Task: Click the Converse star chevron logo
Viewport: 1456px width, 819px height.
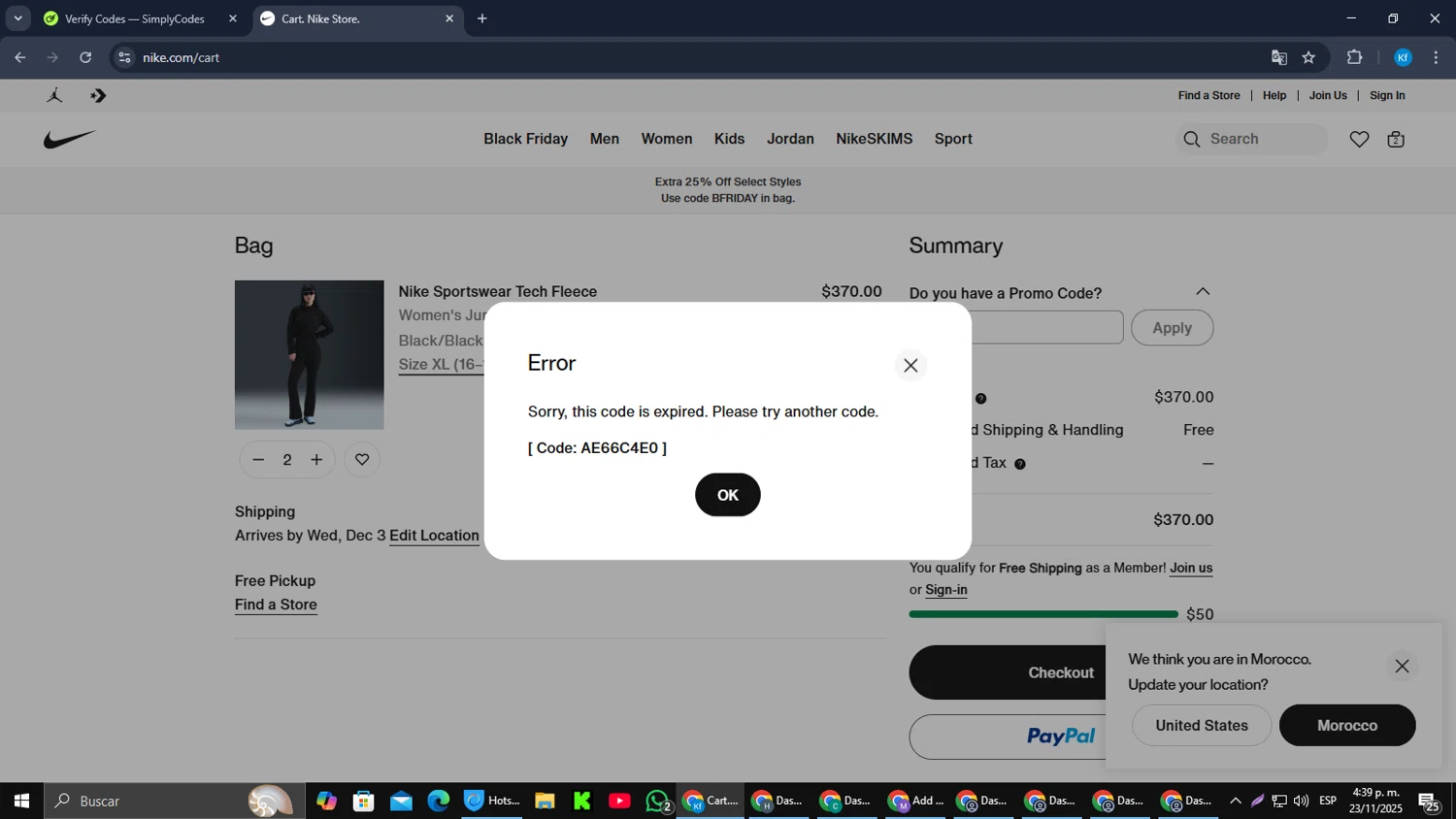Action: click(98, 95)
